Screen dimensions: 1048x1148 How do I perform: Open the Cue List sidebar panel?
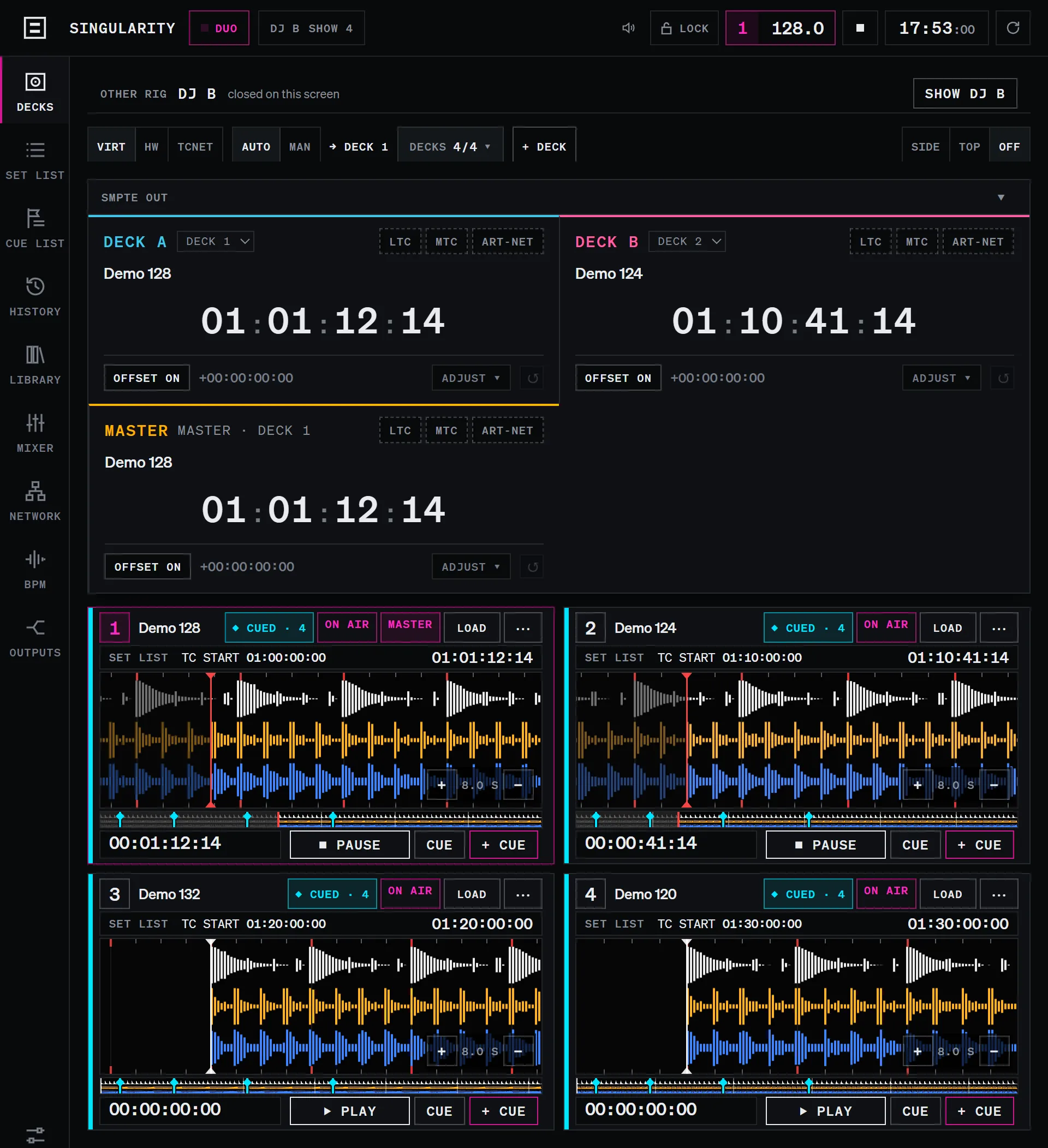click(35, 229)
